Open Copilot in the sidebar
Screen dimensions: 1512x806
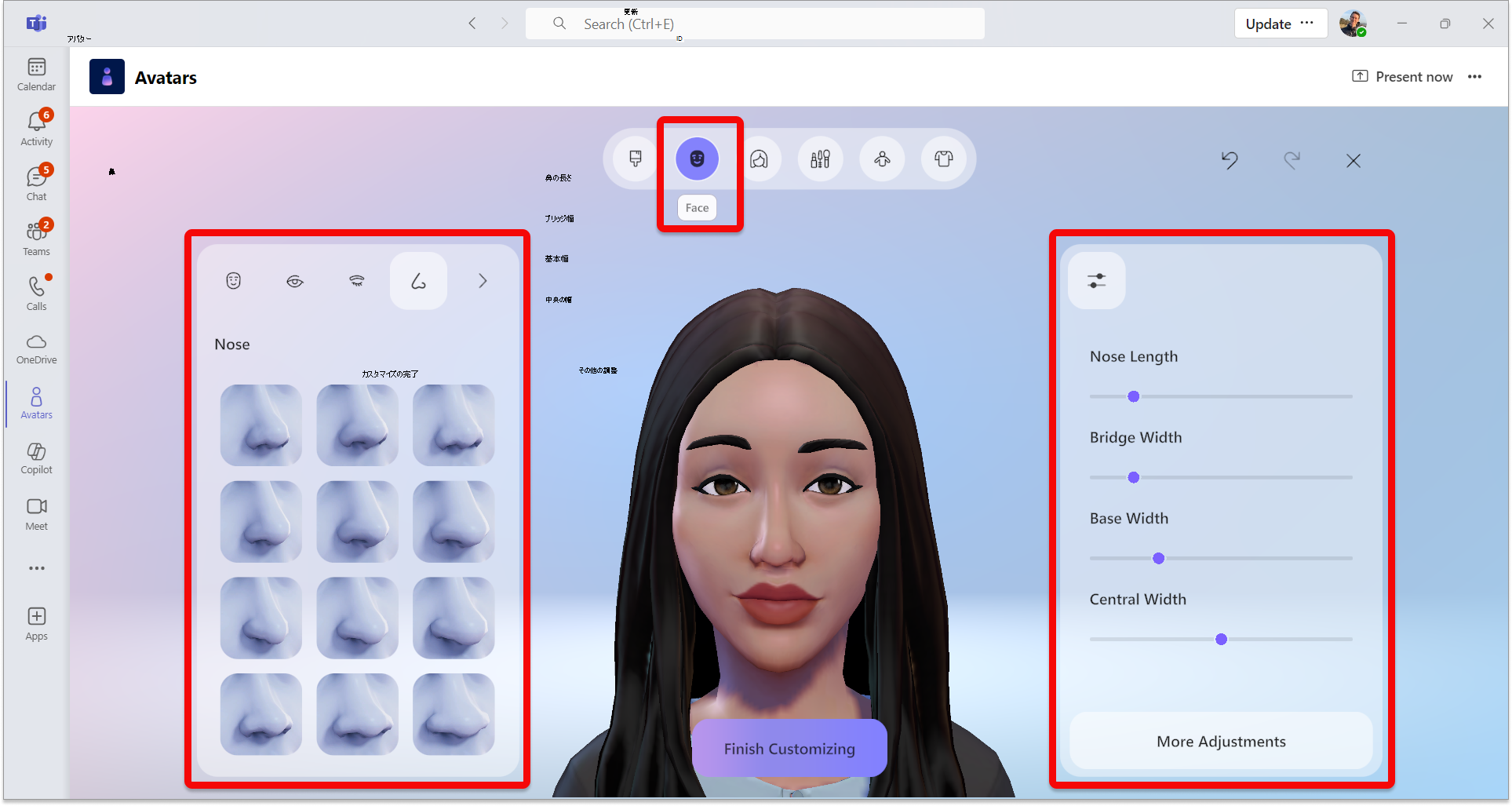coord(36,458)
